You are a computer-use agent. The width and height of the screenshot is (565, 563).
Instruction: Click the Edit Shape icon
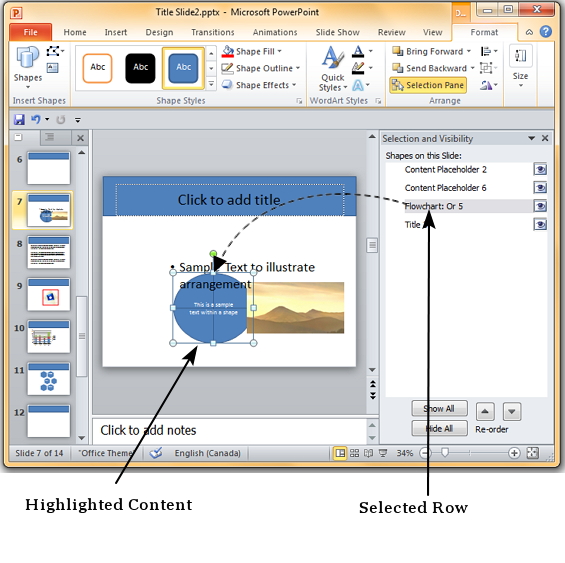pos(54,51)
